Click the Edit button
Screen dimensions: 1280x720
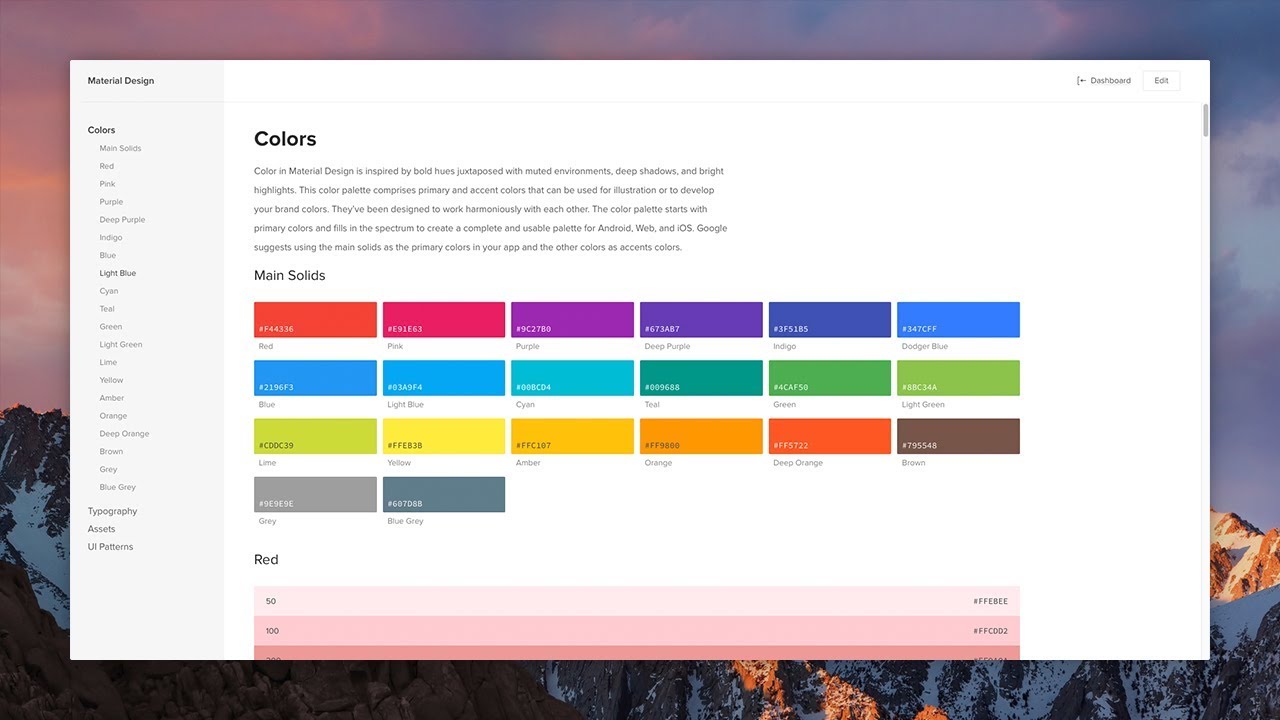point(1161,81)
